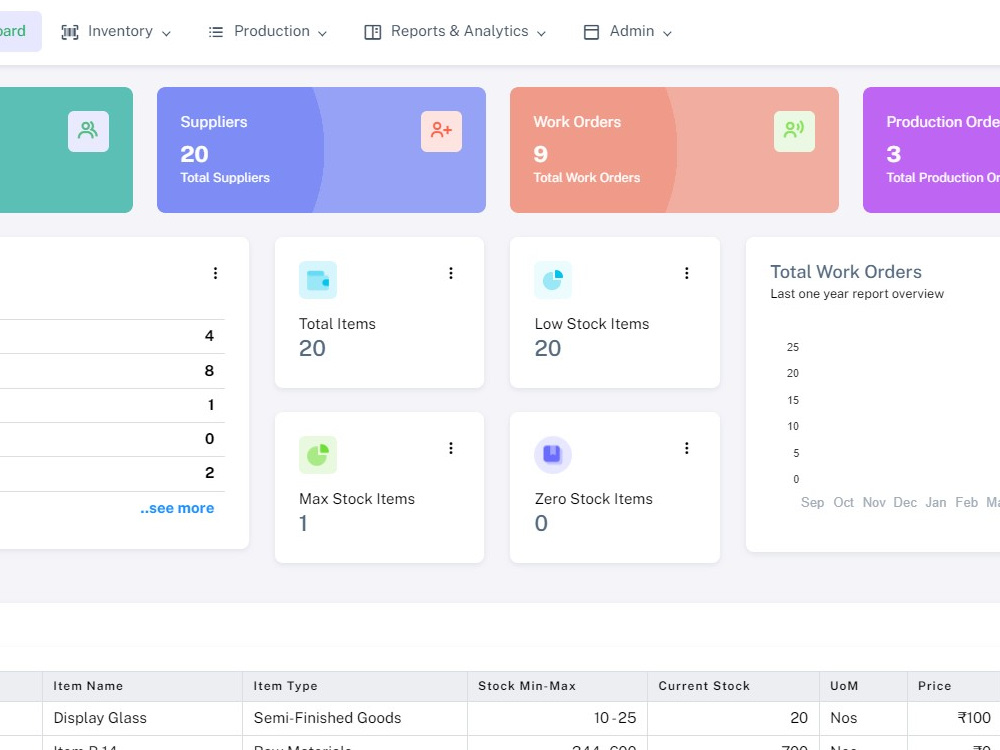Click the list row showing value 8
This screenshot has height=750, width=1000.
tap(112, 371)
